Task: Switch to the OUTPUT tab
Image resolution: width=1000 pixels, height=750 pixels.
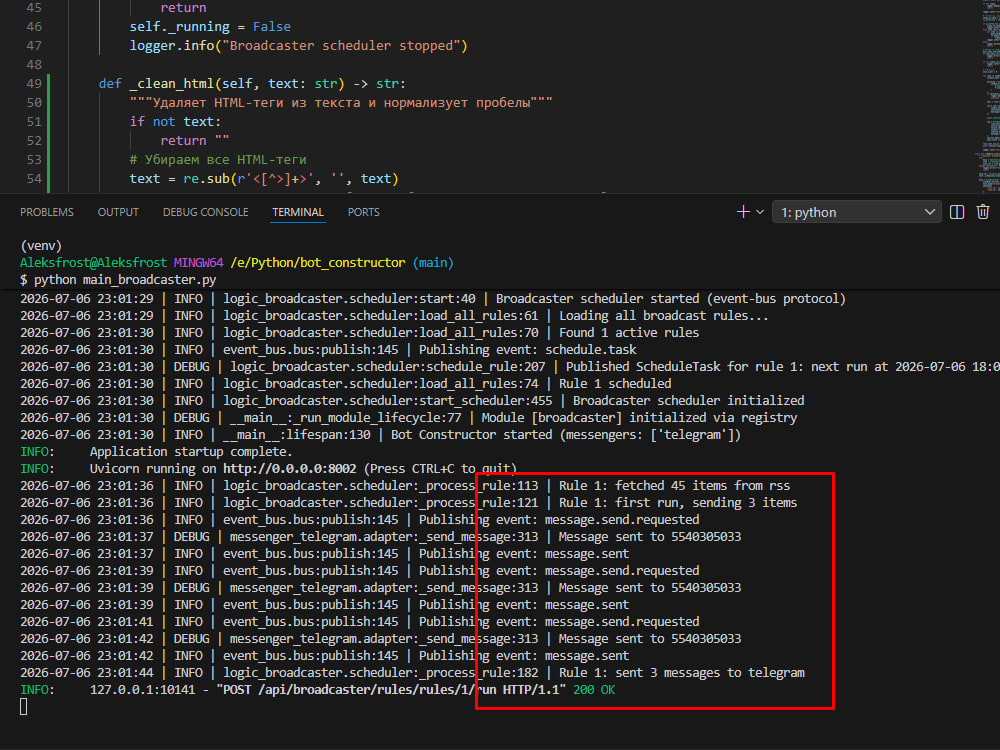Action: [118, 212]
